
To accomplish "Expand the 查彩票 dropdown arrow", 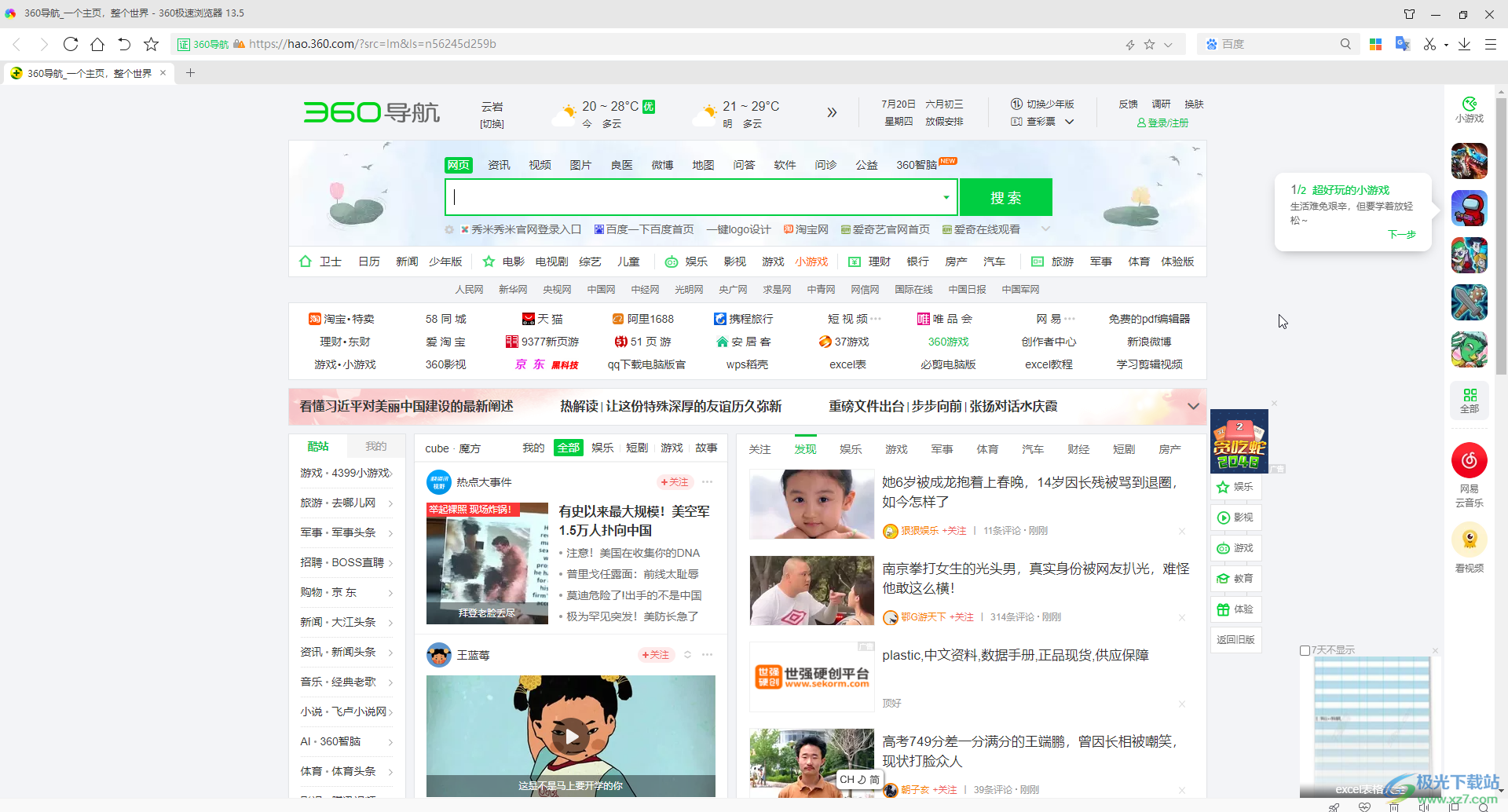I will tap(1069, 122).
